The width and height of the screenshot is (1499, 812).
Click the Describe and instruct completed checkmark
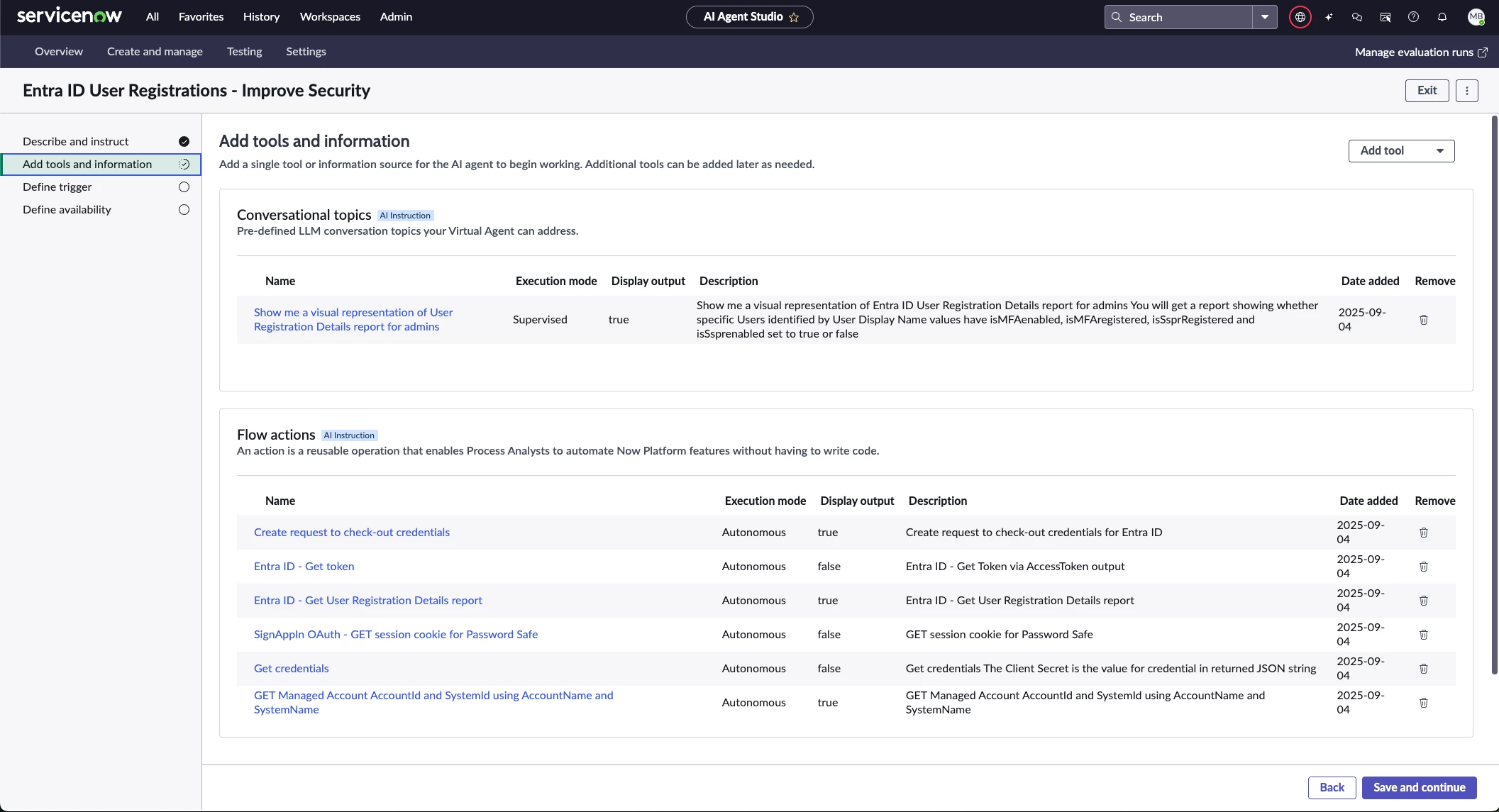184,142
